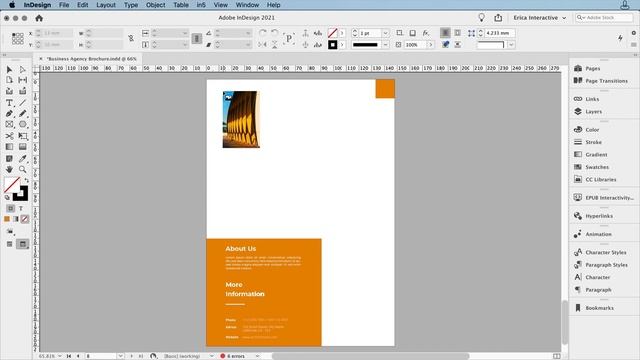Select the Pencil tool
This screenshot has width=640, height=360.
22,113
